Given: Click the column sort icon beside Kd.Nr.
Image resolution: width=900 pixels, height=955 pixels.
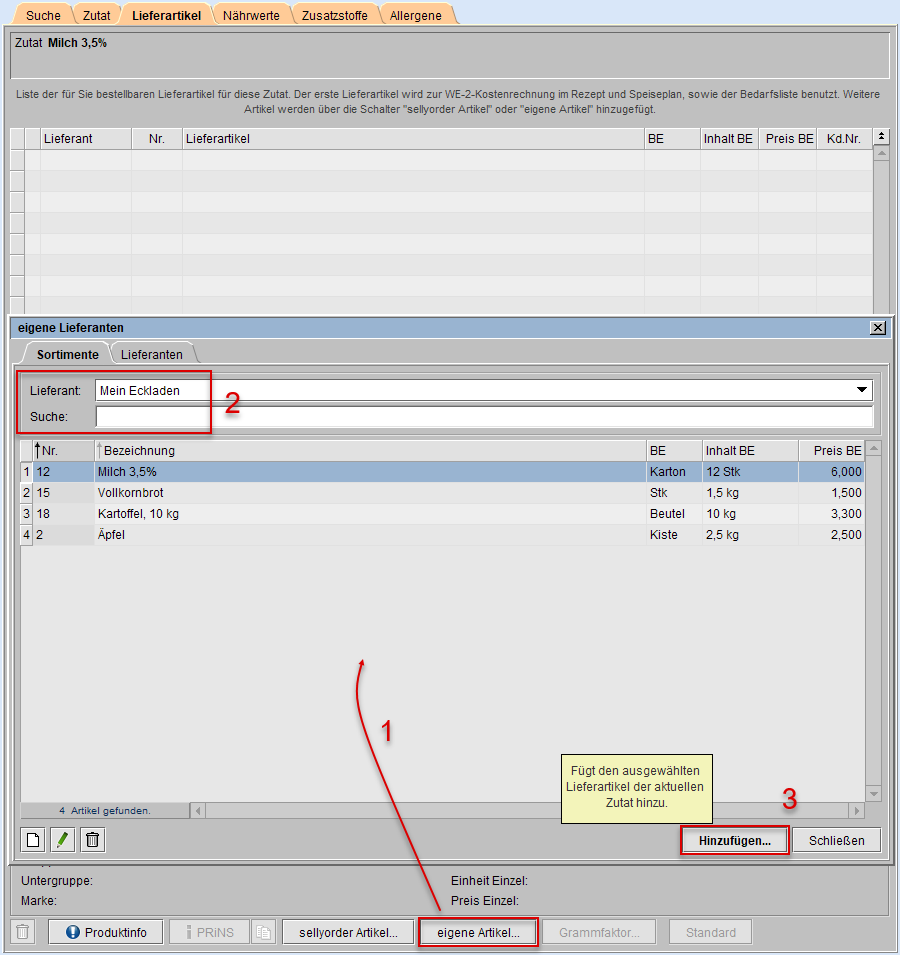Looking at the screenshot, I should [x=881, y=137].
